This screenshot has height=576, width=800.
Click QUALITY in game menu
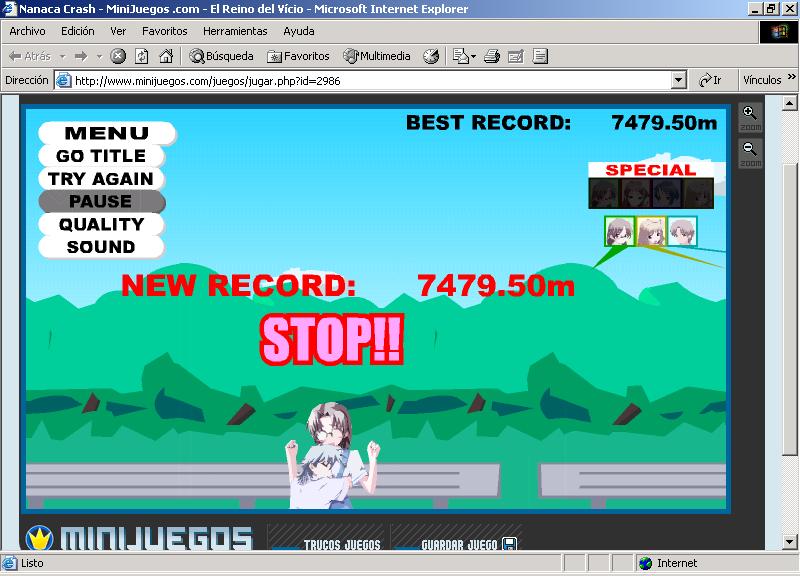point(101,224)
